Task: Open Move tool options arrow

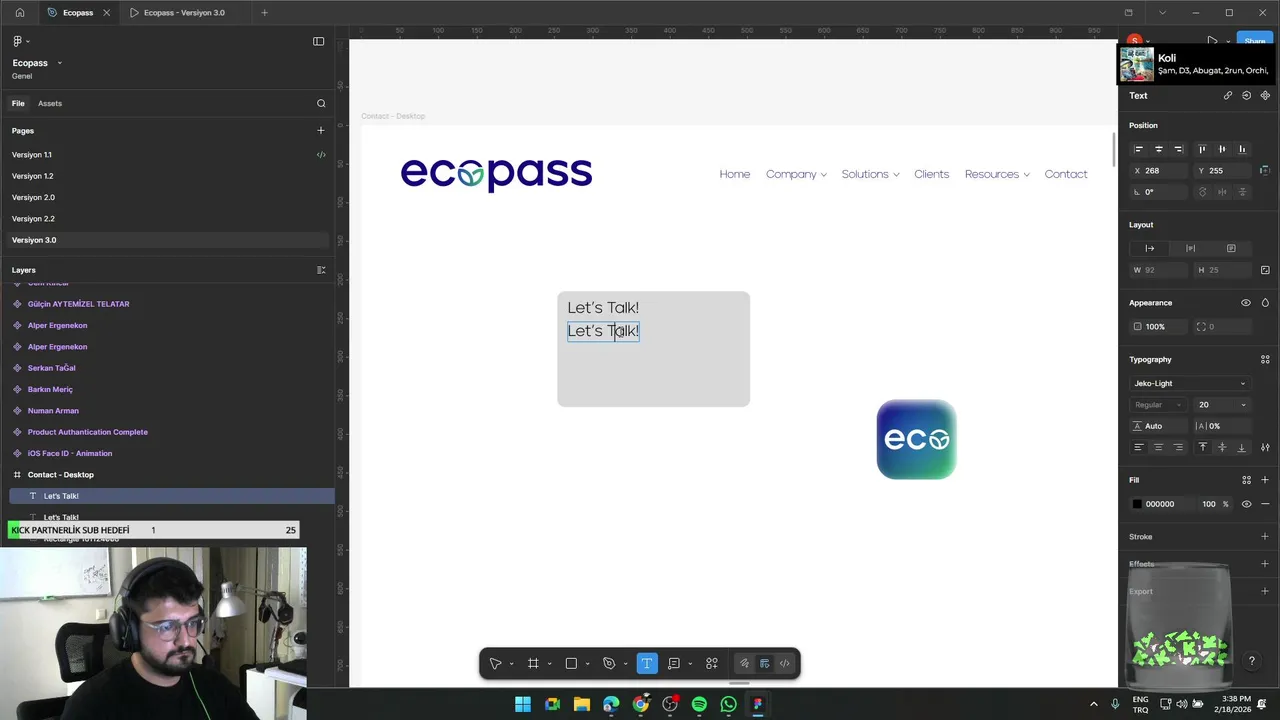Action: pyautogui.click(x=511, y=664)
